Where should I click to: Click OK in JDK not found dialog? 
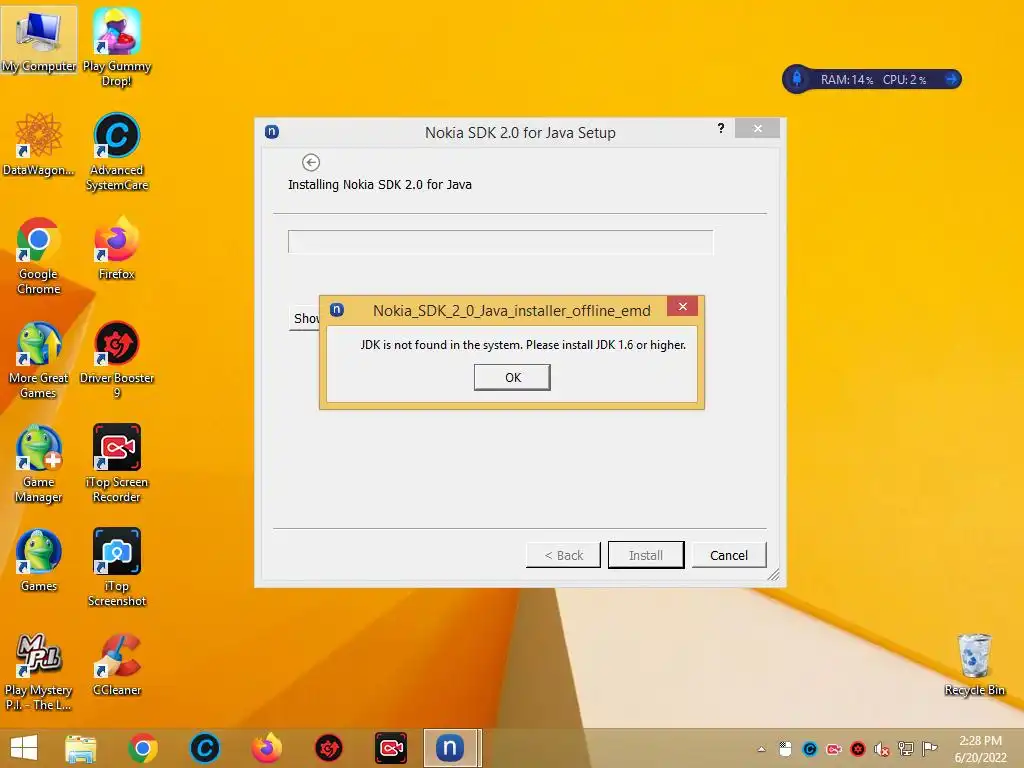512,377
